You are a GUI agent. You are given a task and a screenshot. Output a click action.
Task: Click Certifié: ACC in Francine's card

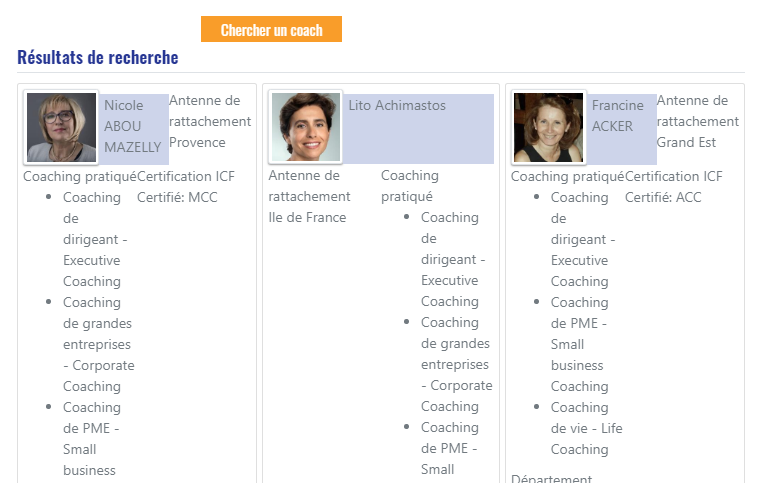tap(663, 197)
